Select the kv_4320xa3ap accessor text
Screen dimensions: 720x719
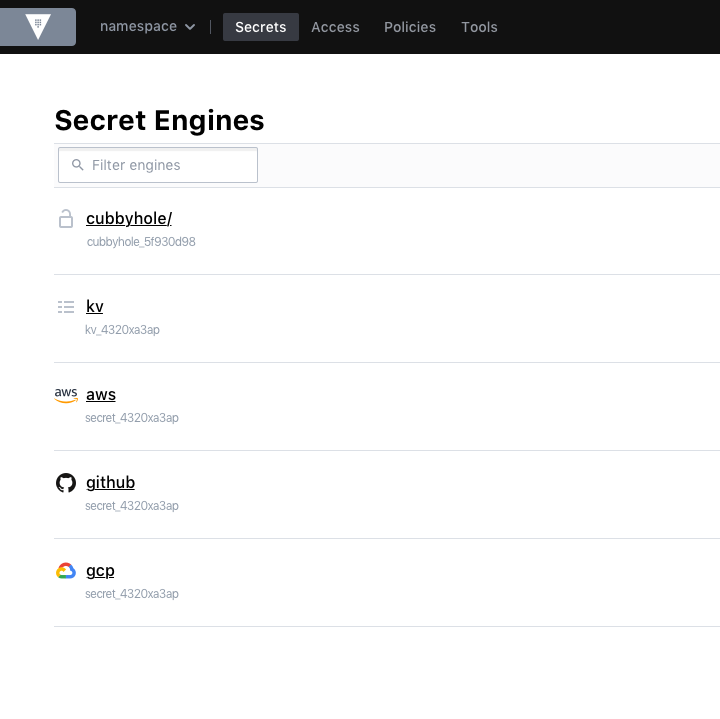click(122, 330)
